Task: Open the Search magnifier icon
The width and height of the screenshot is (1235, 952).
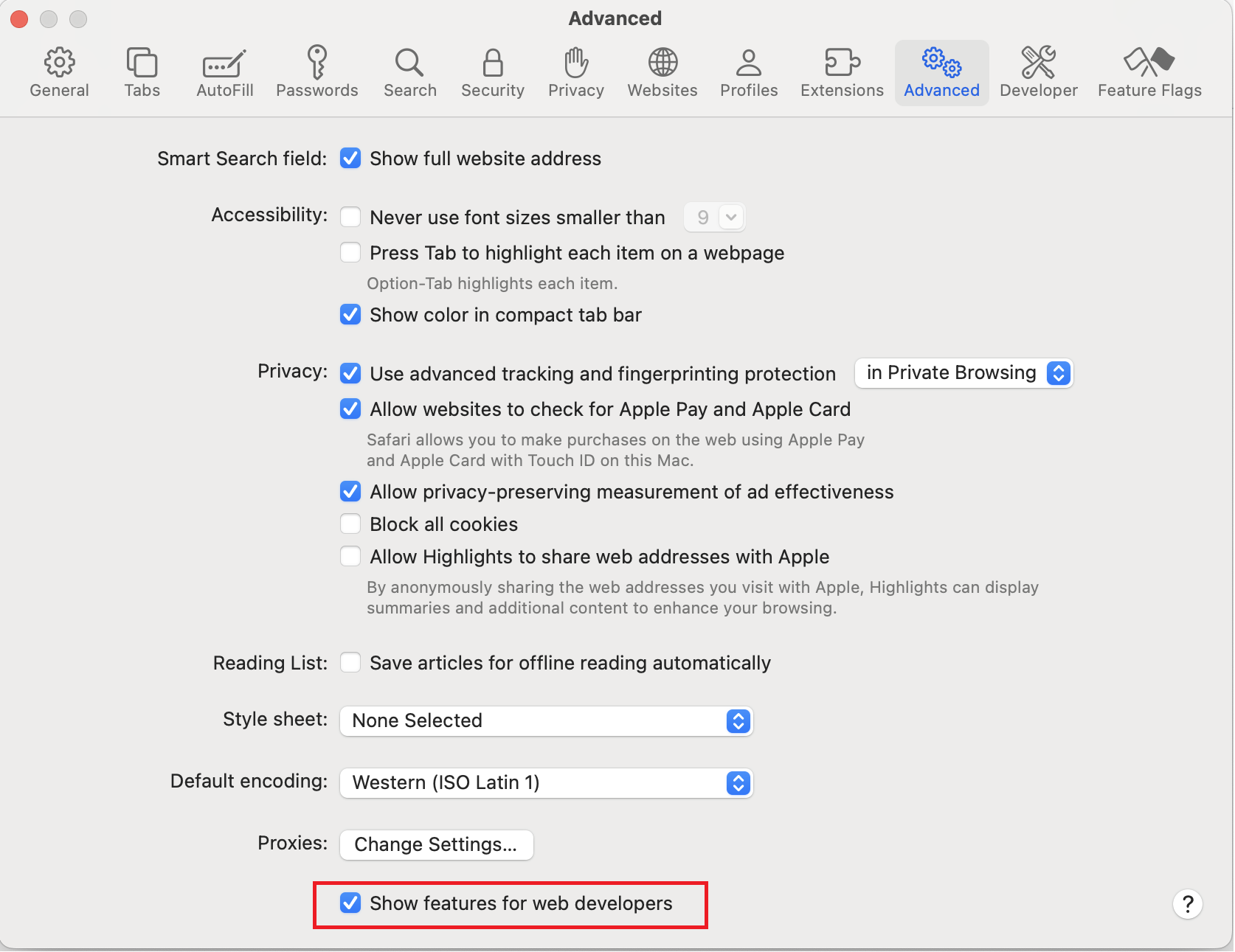Action: [x=409, y=63]
